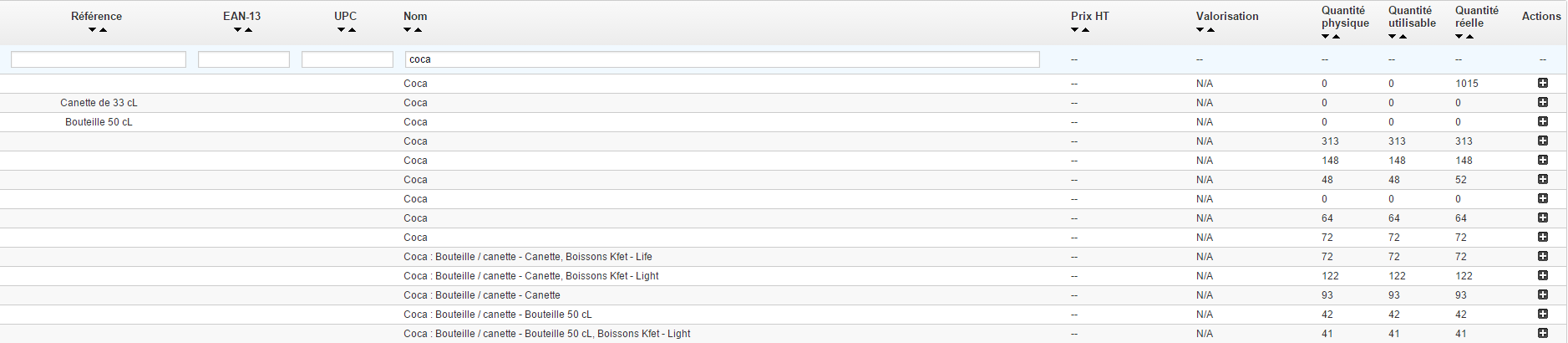1568x343 pixels.
Task: Sort EAN-13 column ascending
Action: point(248,30)
